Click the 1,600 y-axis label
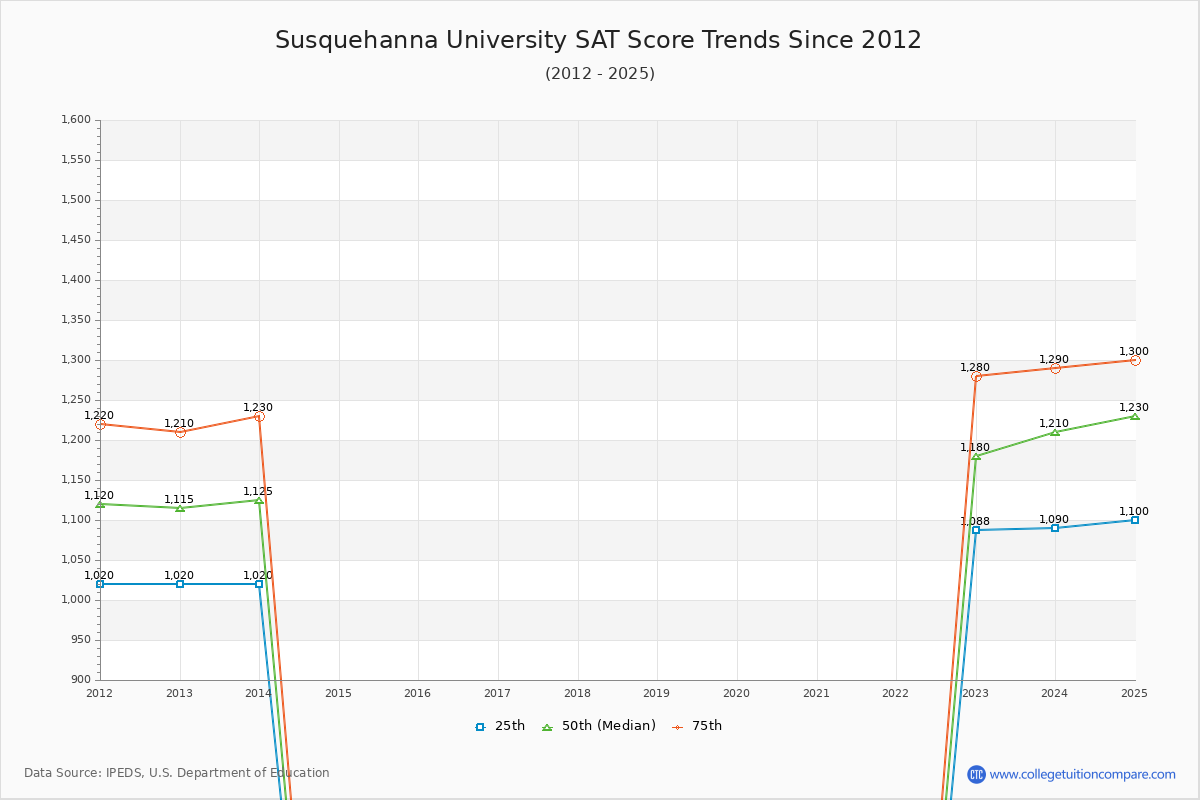This screenshot has width=1200, height=800. (76, 120)
